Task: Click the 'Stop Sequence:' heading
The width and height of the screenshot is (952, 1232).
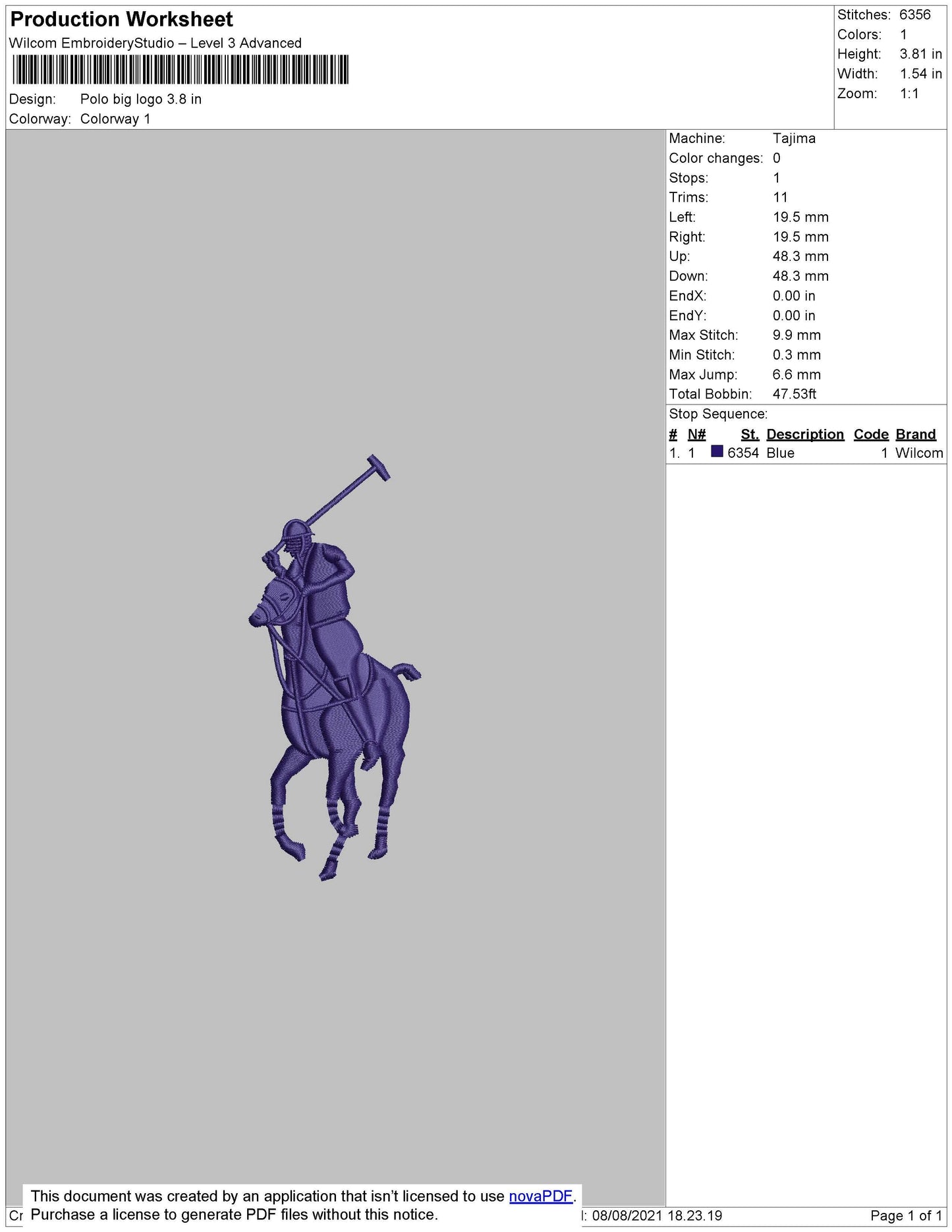Action: pyautogui.click(x=718, y=414)
